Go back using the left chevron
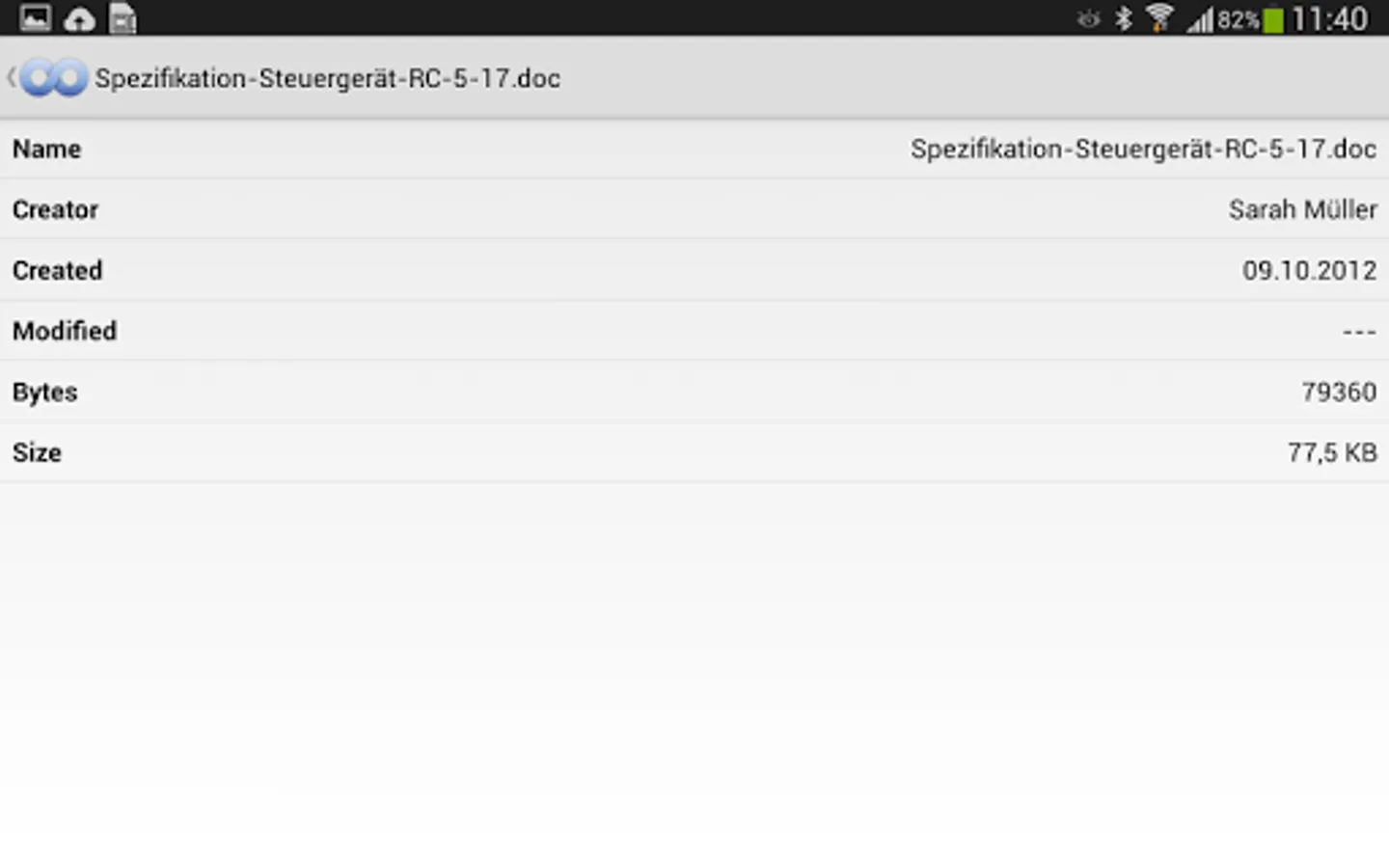This screenshot has width=1389, height=868. click(11, 77)
